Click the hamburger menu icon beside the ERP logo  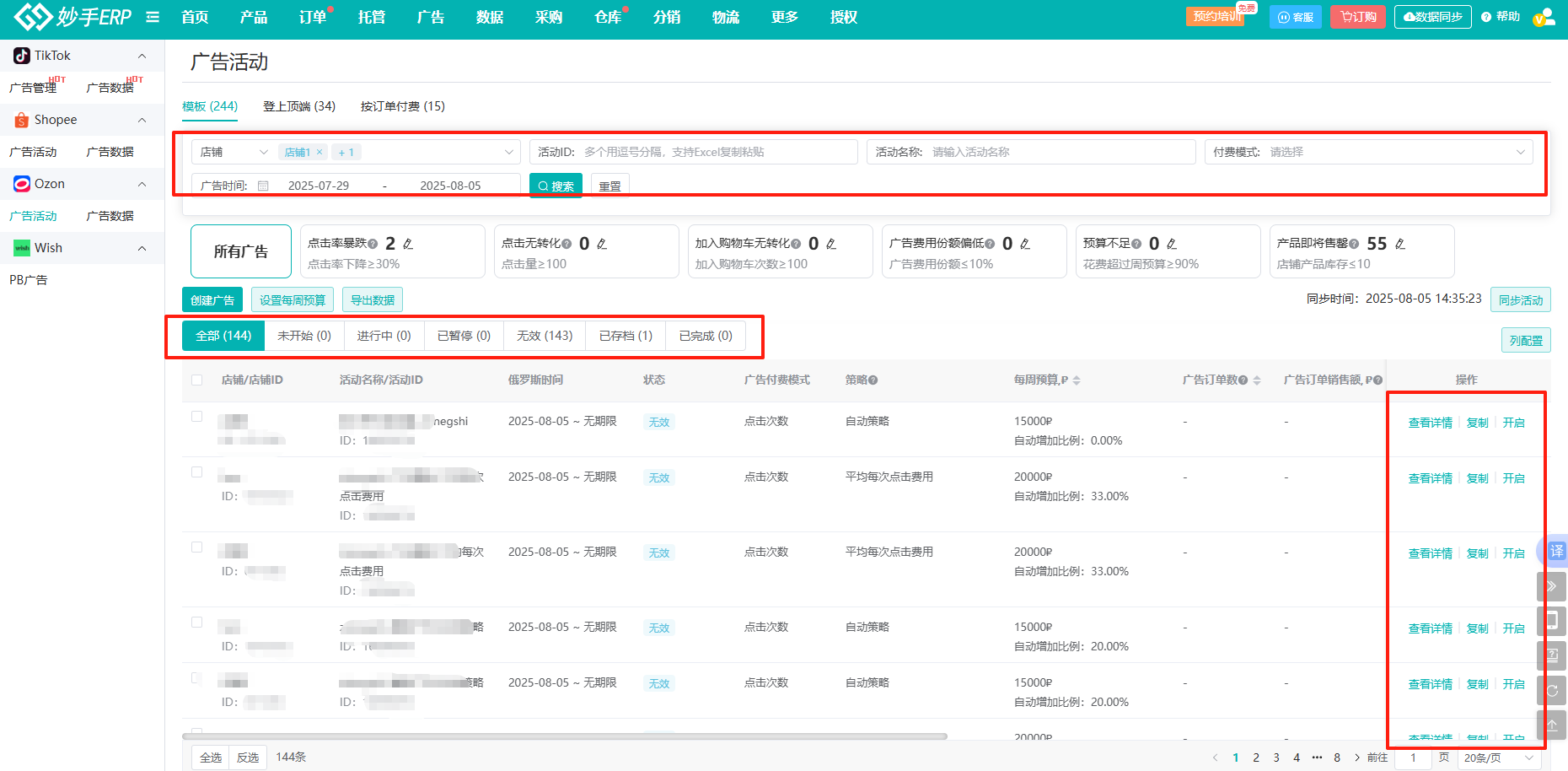(x=153, y=17)
